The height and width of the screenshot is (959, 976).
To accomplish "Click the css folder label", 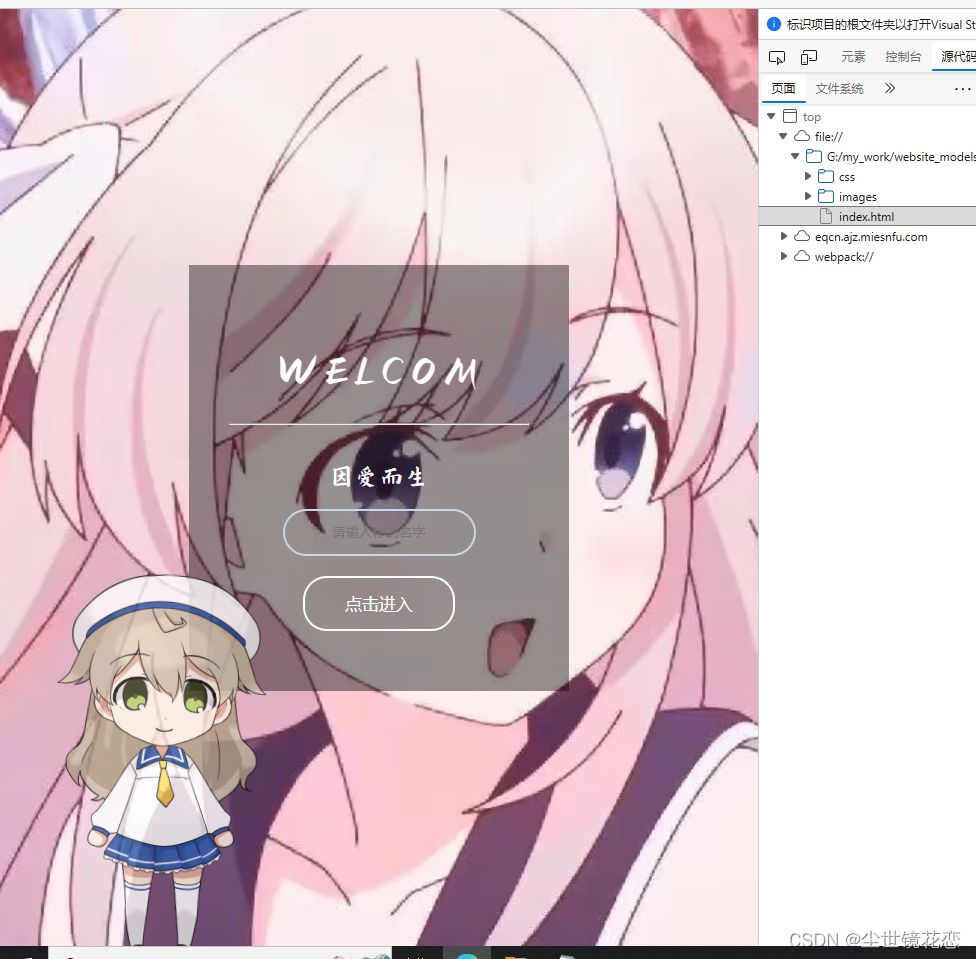I will 847,177.
